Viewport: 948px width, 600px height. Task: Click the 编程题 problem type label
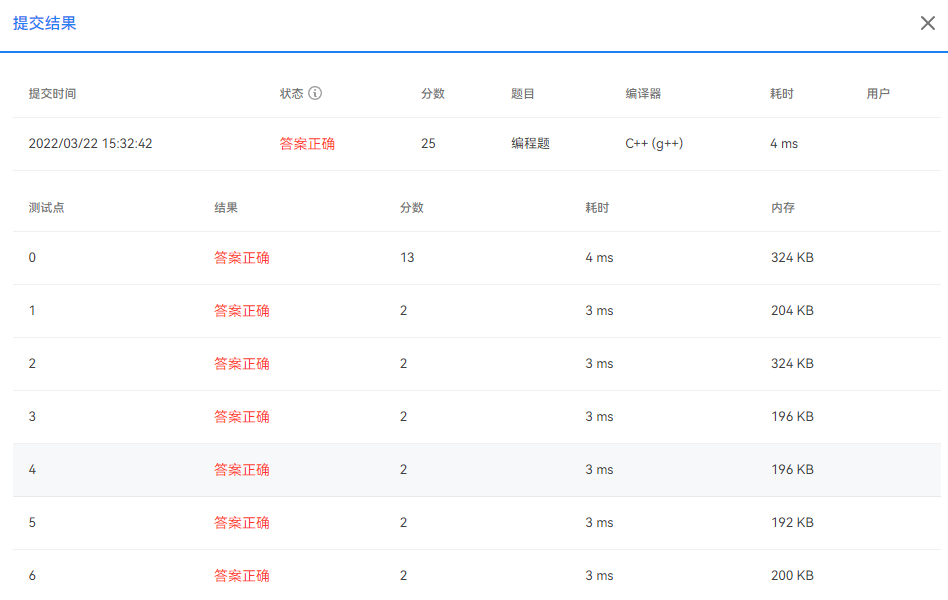pos(528,143)
